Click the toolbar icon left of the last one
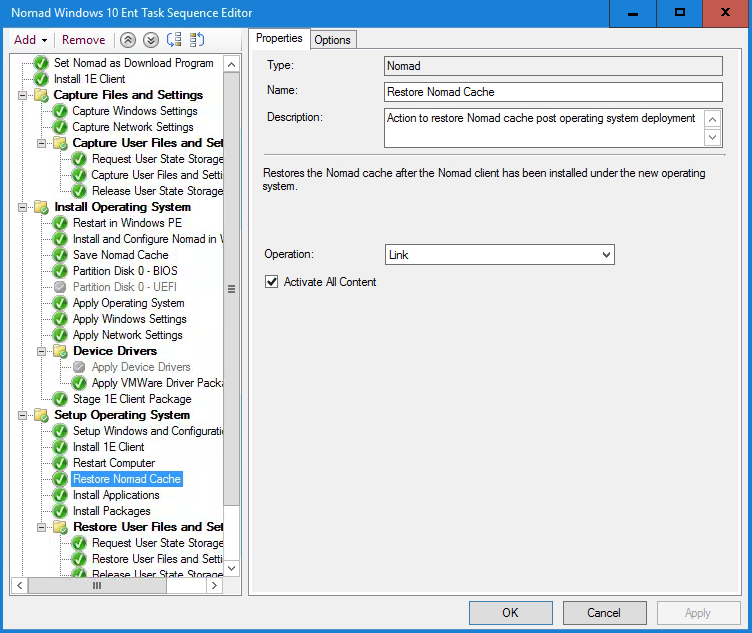Screen dimensions: 752x633 point(174,40)
